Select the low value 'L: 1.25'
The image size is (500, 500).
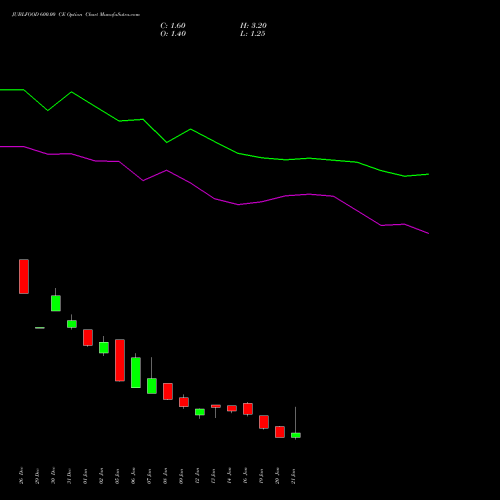tap(253, 34)
